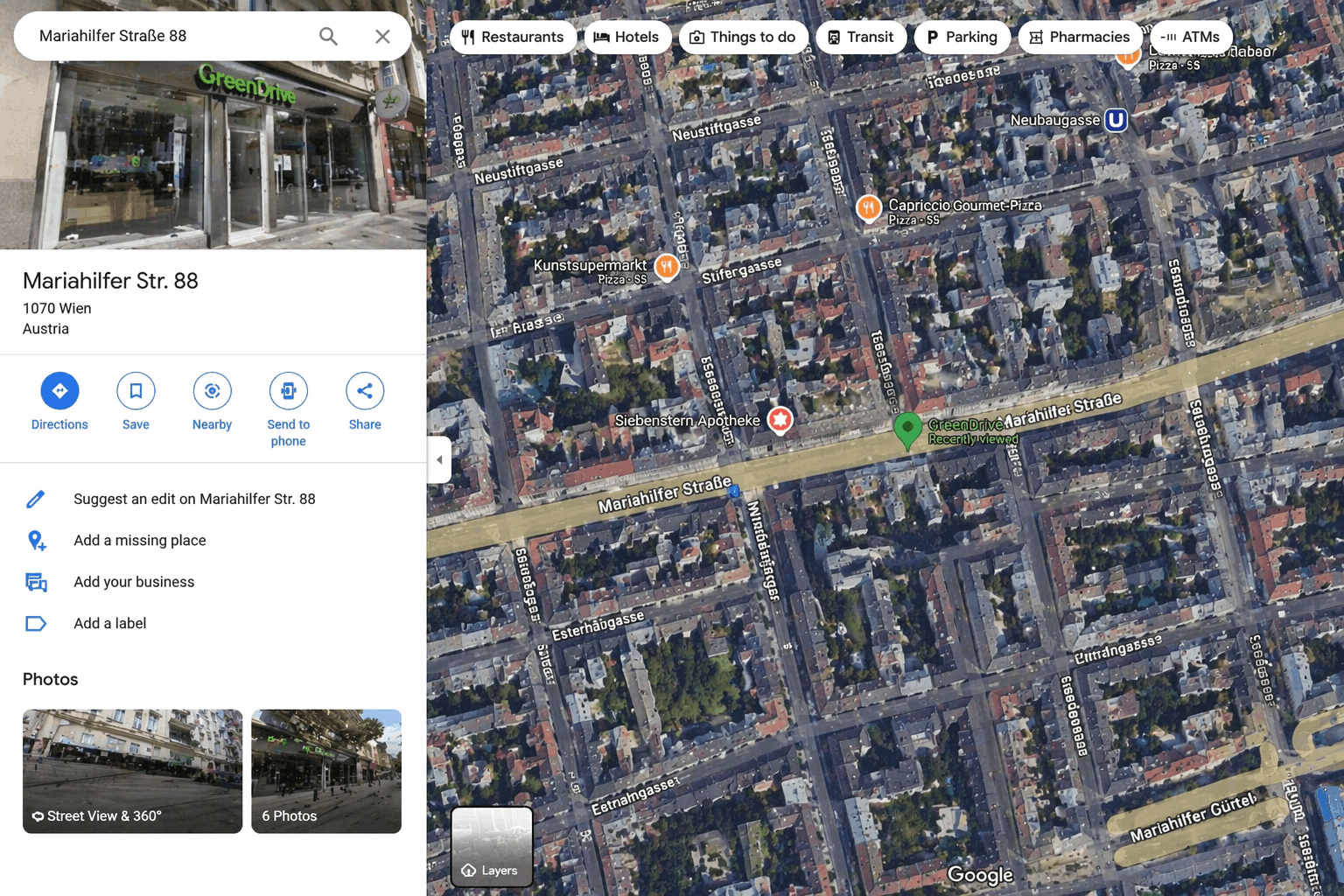This screenshot has width=1344, height=896.
Task: Filter the map for Restaurants
Action: (x=514, y=37)
